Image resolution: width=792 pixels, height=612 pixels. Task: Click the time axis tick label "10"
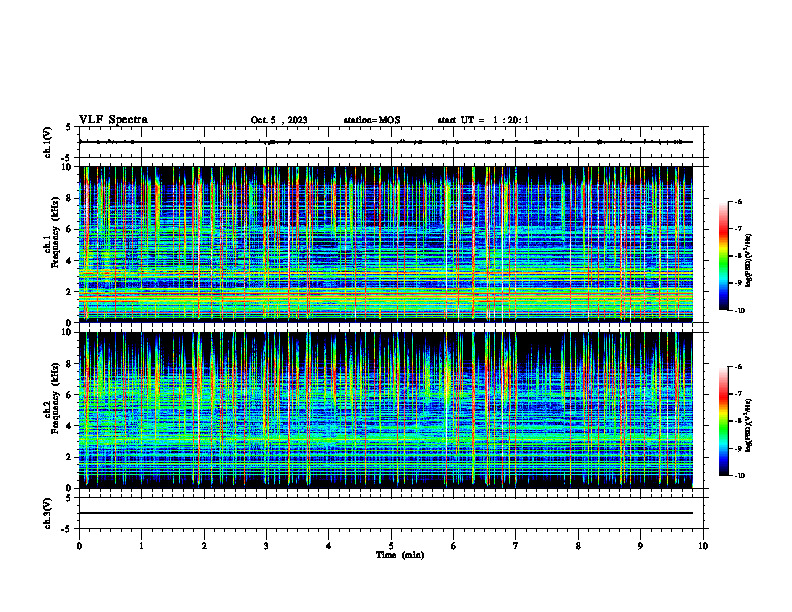click(703, 546)
